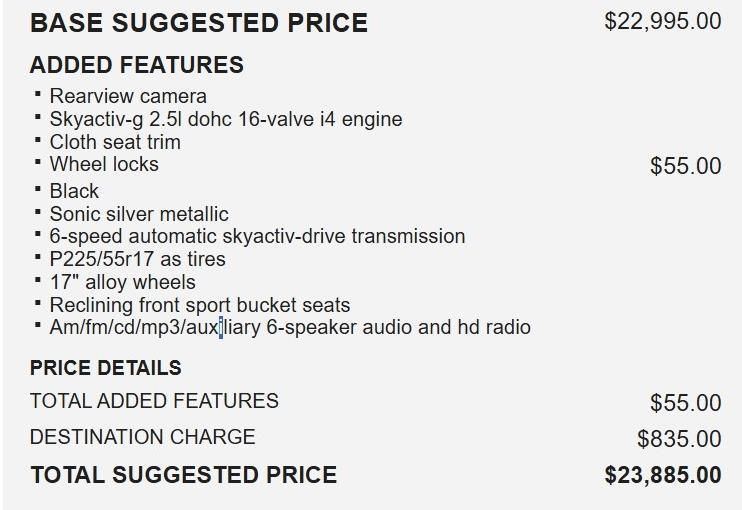
Task: Click the Wheel locks feature text
Action: pos(104,164)
